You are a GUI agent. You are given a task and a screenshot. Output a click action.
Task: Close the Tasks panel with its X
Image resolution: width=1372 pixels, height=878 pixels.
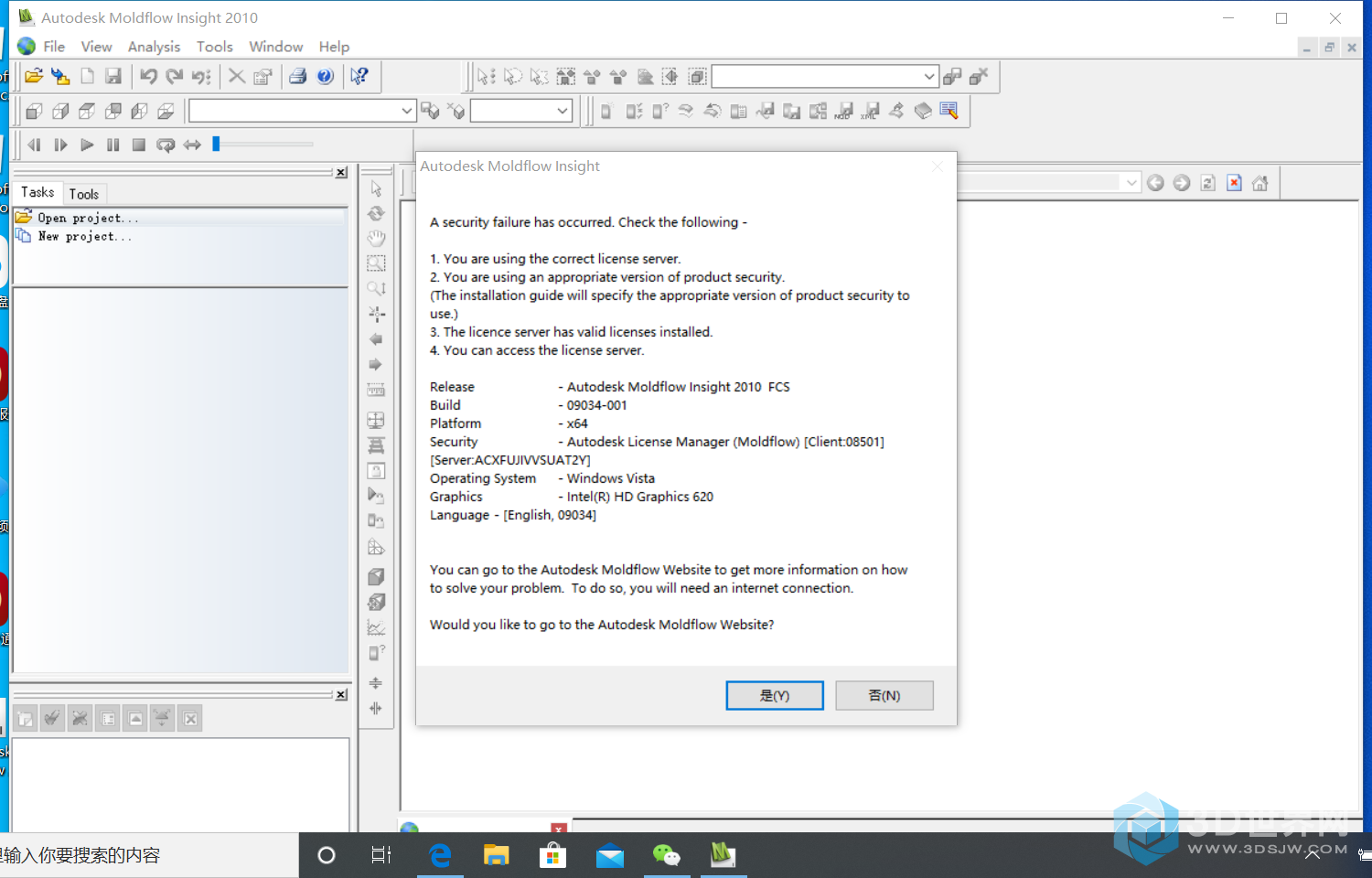point(341,172)
